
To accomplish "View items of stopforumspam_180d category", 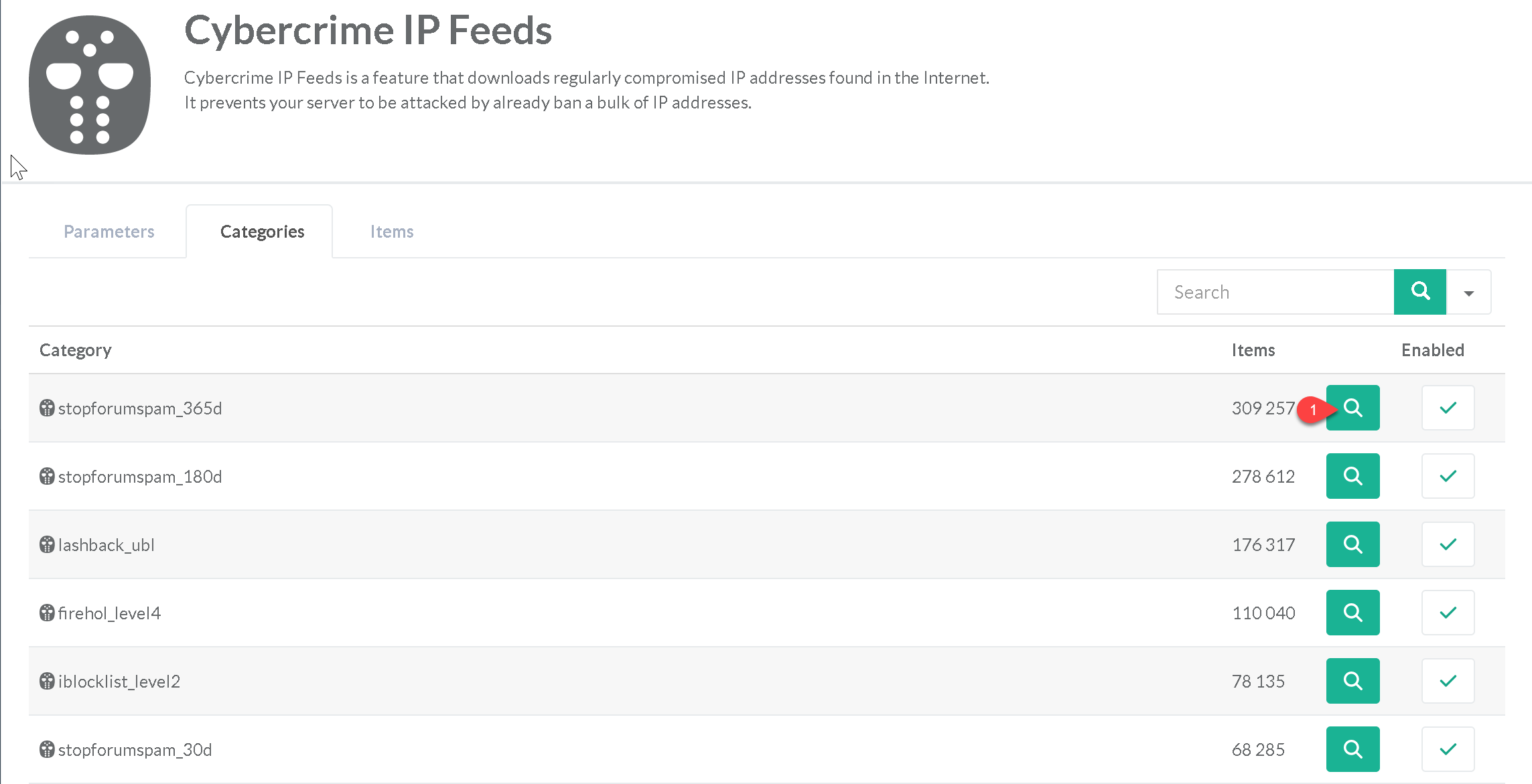I will pyautogui.click(x=1352, y=476).
